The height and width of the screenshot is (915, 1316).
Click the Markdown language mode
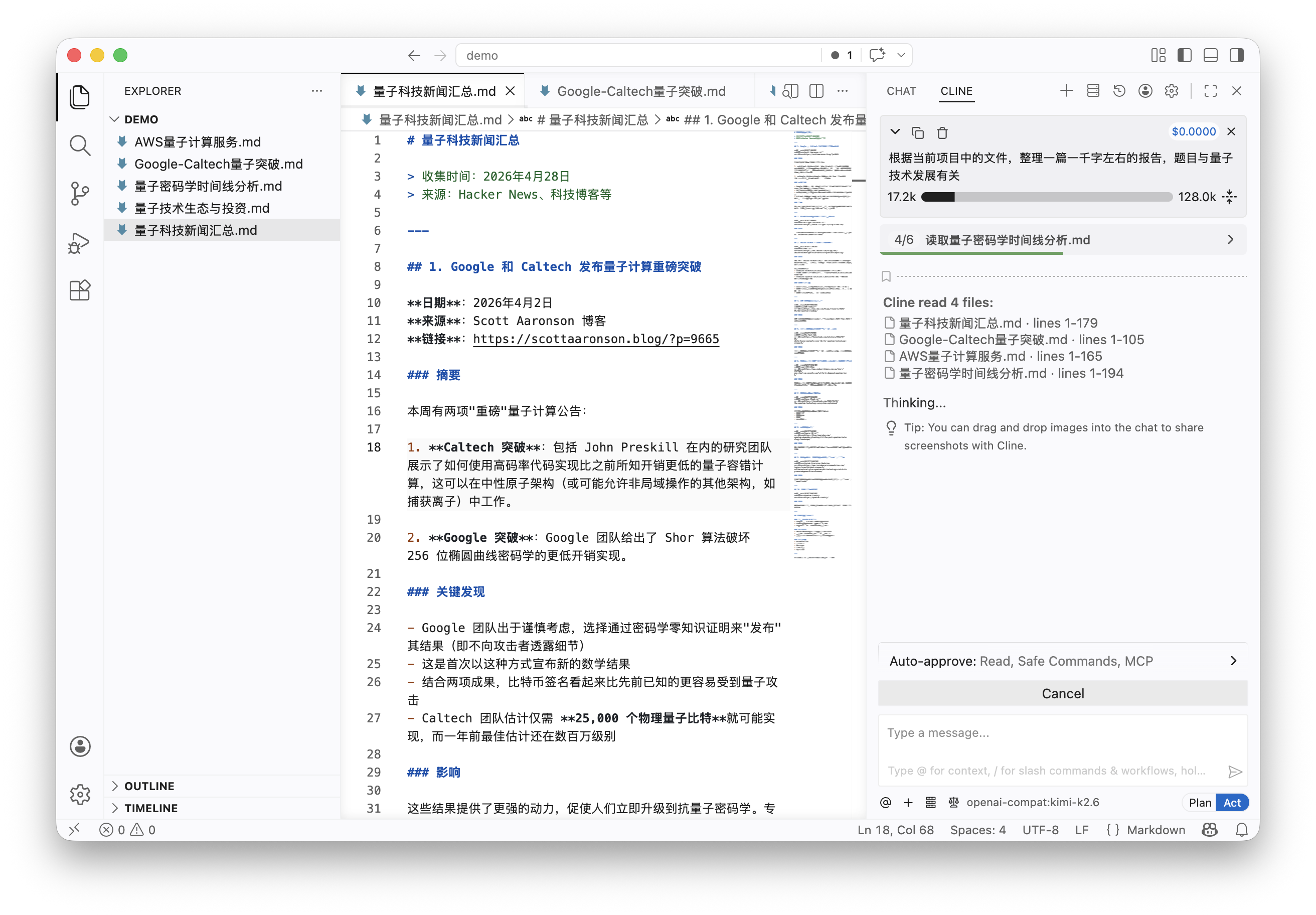(x=1156, y=830)
